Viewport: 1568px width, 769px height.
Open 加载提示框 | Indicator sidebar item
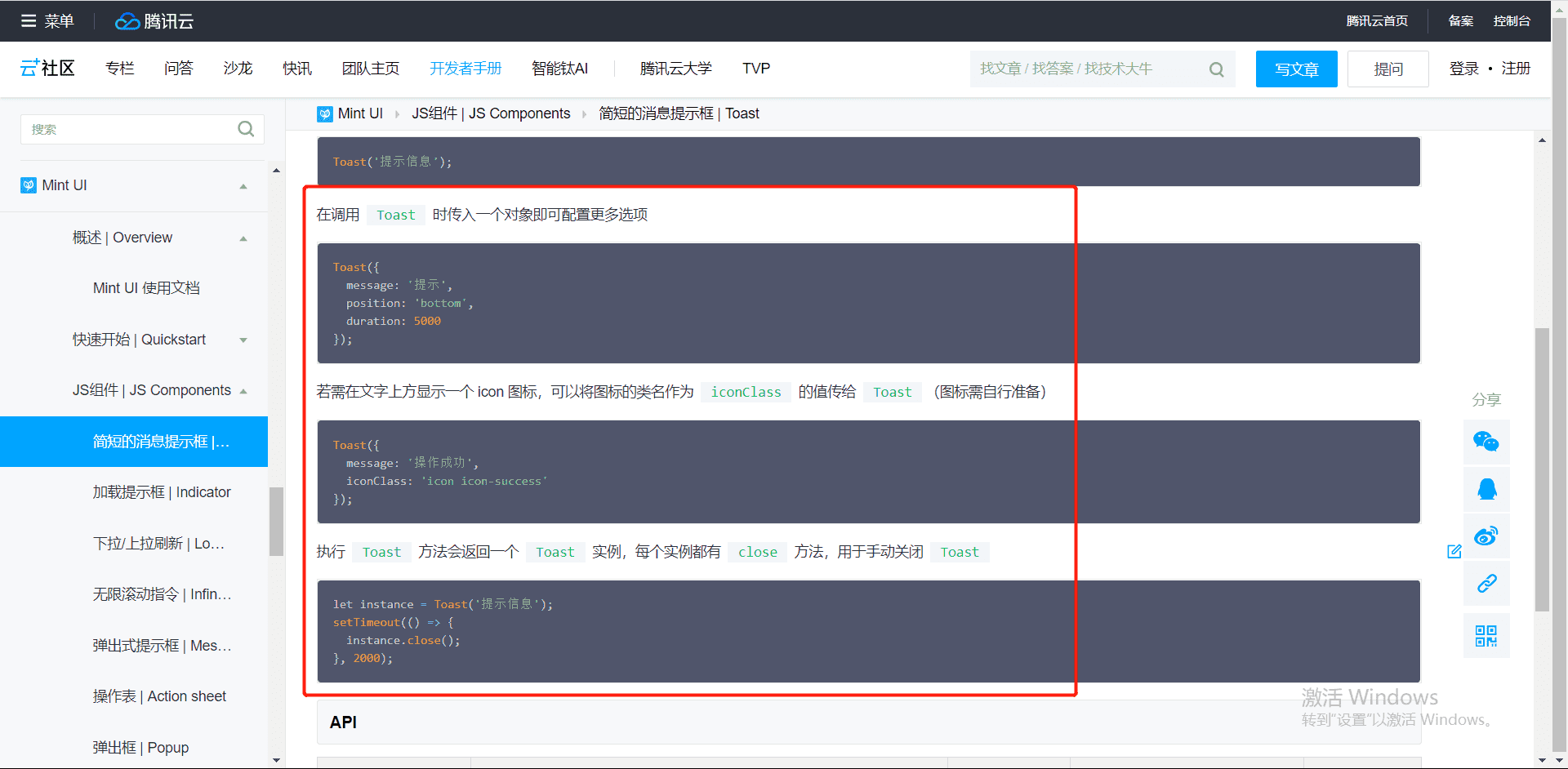coord(162,492)
